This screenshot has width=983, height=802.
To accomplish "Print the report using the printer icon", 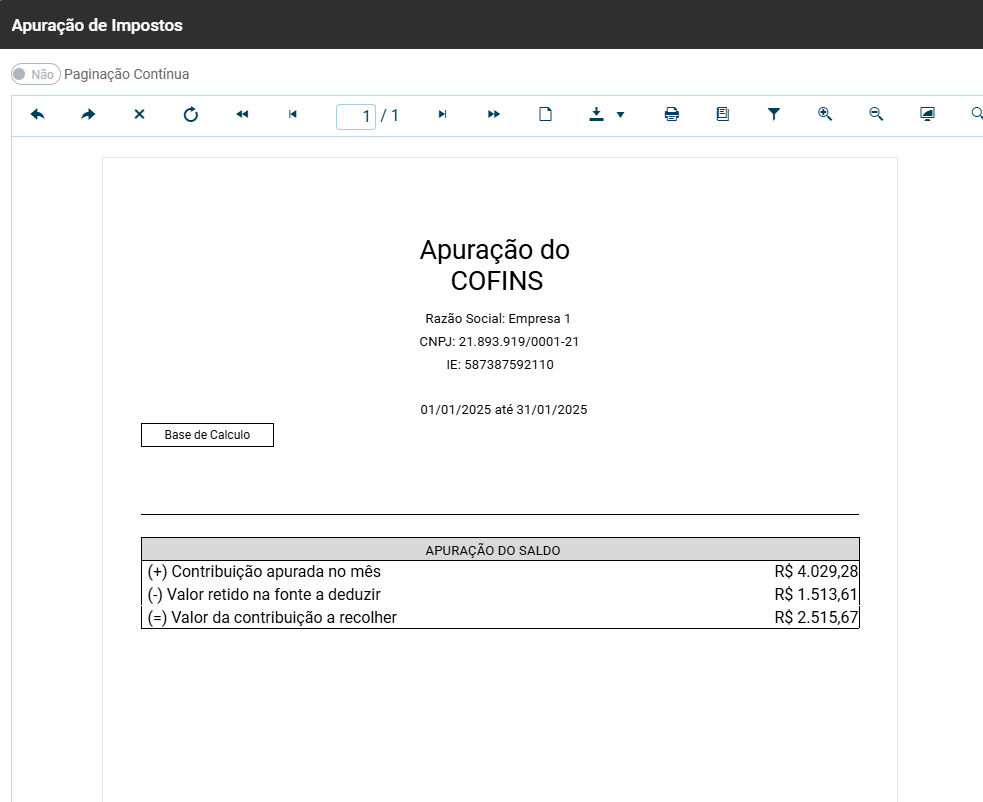I will point(672,115).
